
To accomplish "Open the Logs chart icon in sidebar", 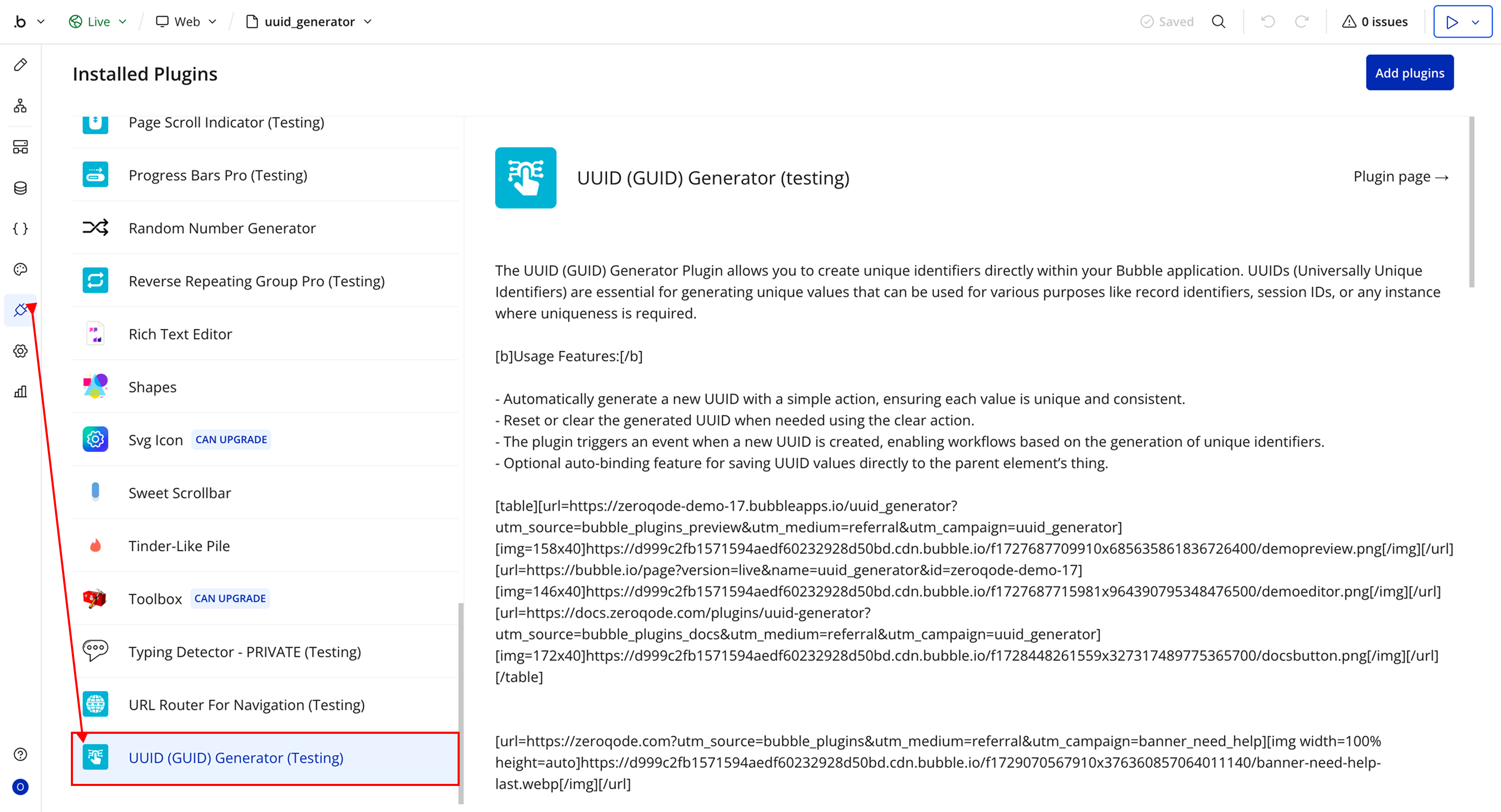I will tap(20, 391).
